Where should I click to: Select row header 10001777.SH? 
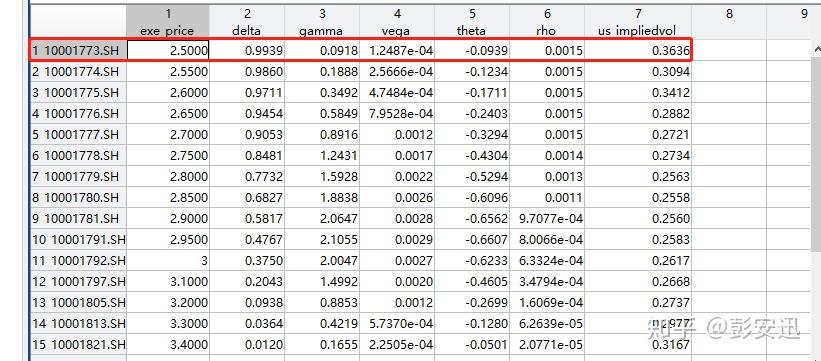pyautogui.click(x=78, y=135)
